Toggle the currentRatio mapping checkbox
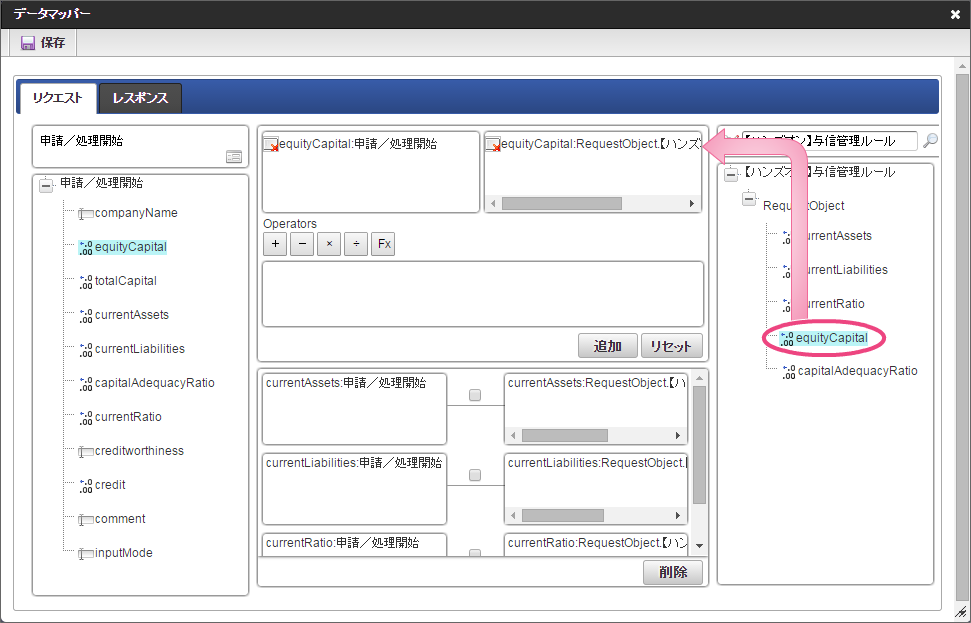 click(x=475, y=553)
